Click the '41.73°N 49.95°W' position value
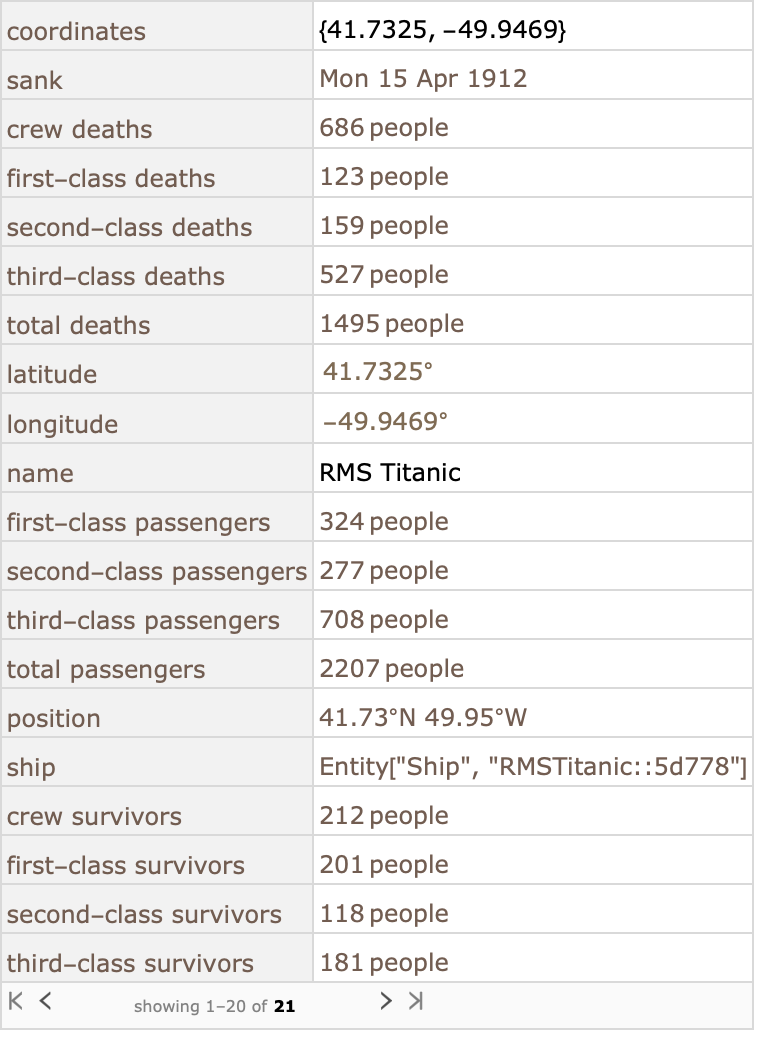This screenshot has width=757, height=1061. coord(423,717)
